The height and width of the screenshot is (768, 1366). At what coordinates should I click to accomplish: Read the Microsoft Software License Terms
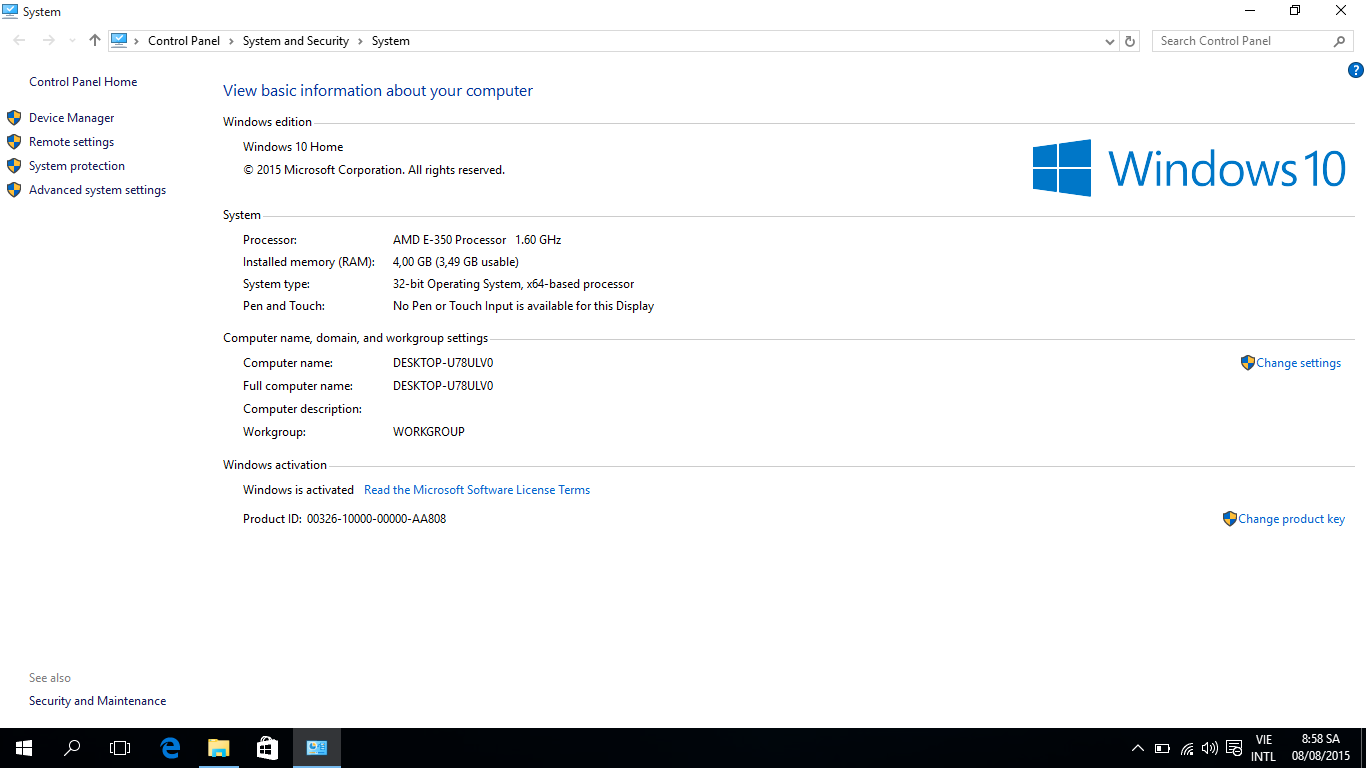tap(477, 490)
